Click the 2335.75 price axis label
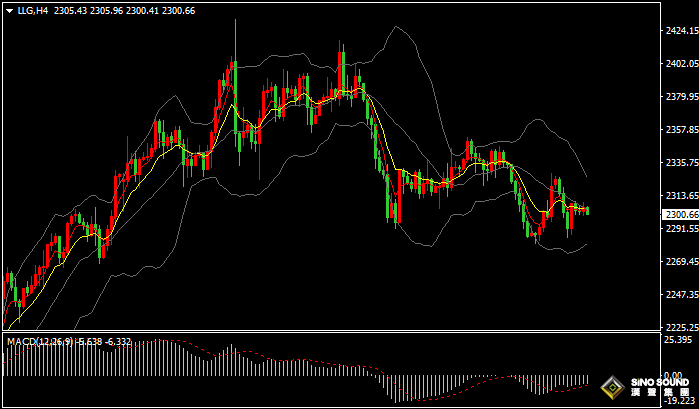The image size is (699, 409). (680, 162)
